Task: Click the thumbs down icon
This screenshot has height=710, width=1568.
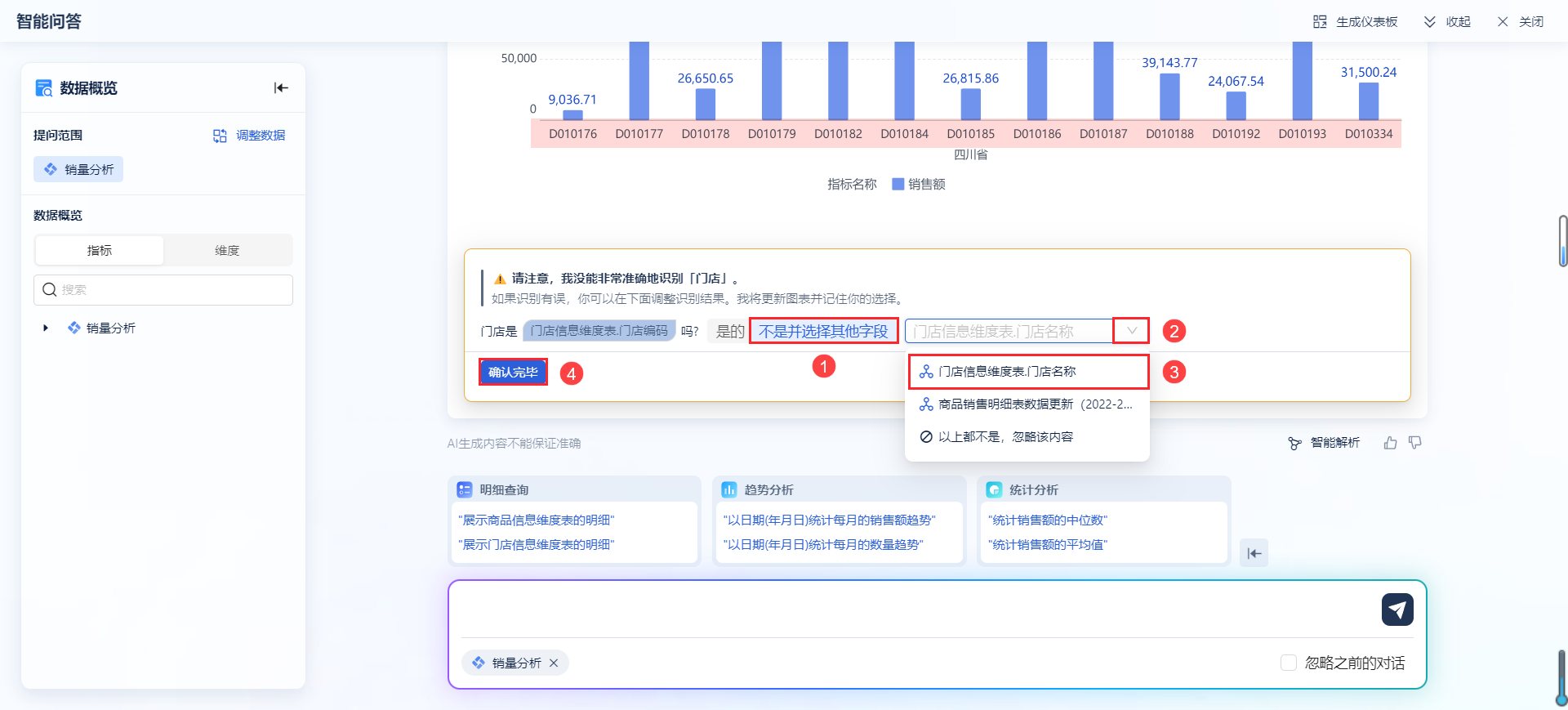Action: [1415, 443]
